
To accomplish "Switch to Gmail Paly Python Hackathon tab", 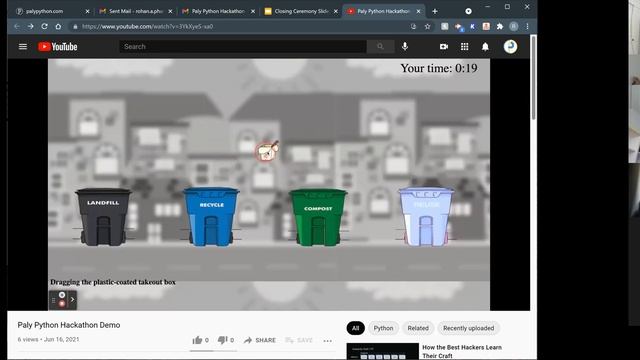I will [x=218, y=11].
